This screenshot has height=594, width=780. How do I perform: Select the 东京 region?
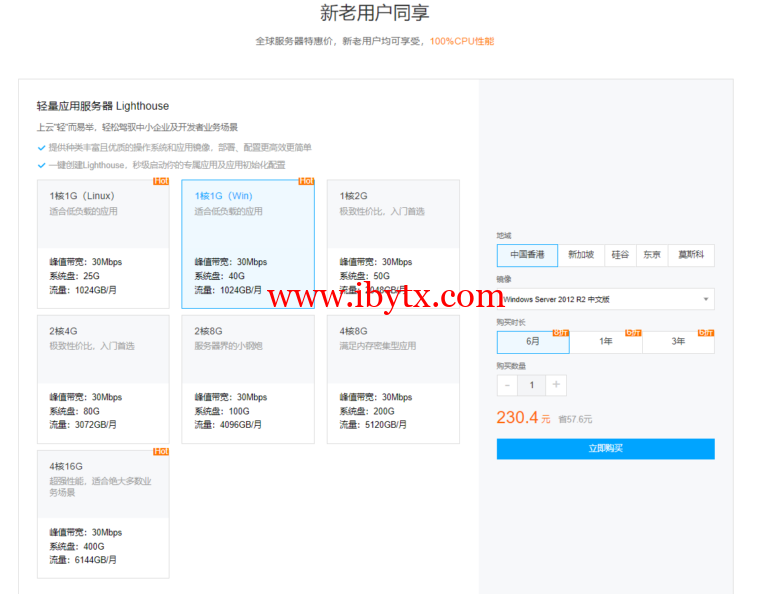652,255
